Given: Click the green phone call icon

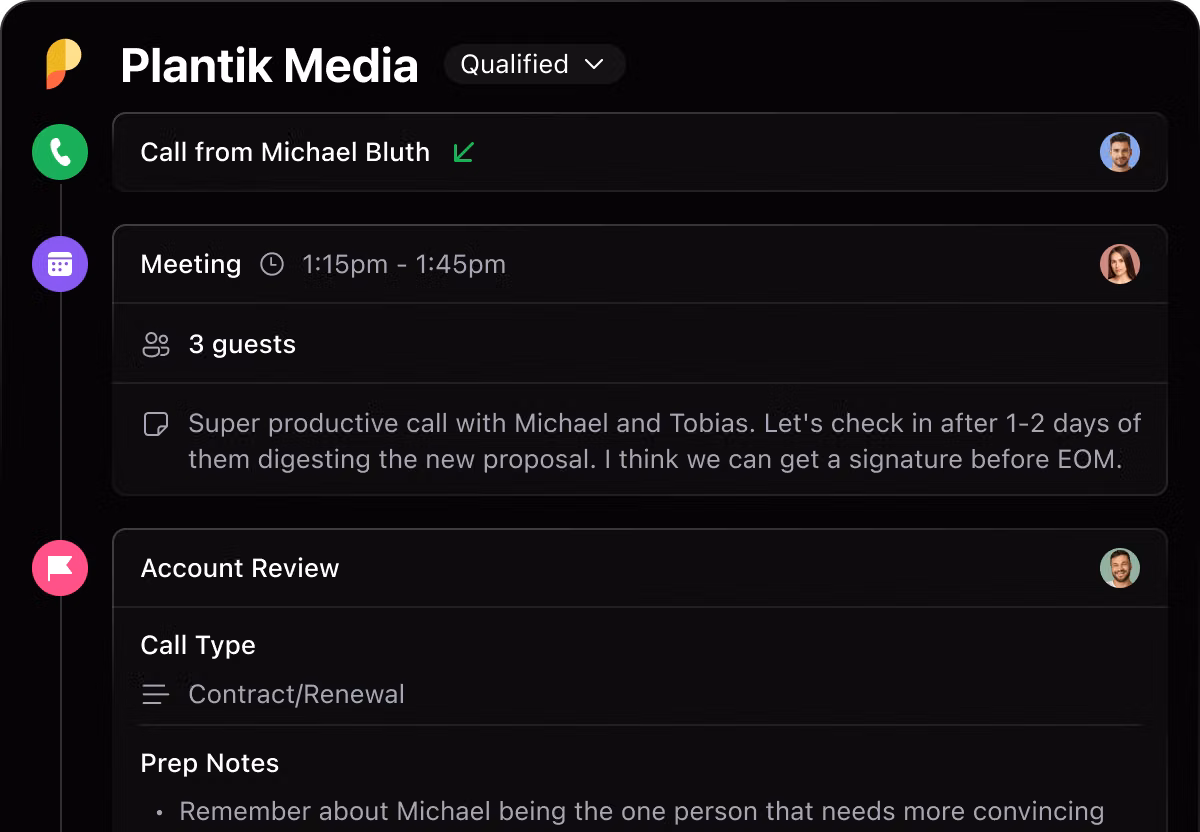Looking at the screenshot, I should [60, 152].
